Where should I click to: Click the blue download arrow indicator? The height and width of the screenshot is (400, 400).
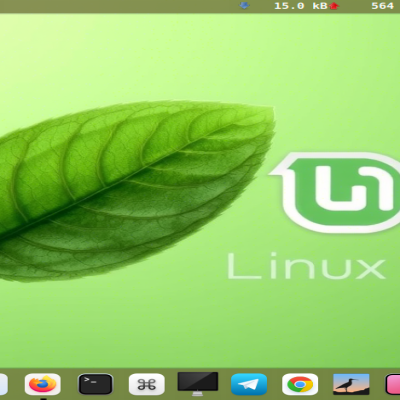coord(244,6)
